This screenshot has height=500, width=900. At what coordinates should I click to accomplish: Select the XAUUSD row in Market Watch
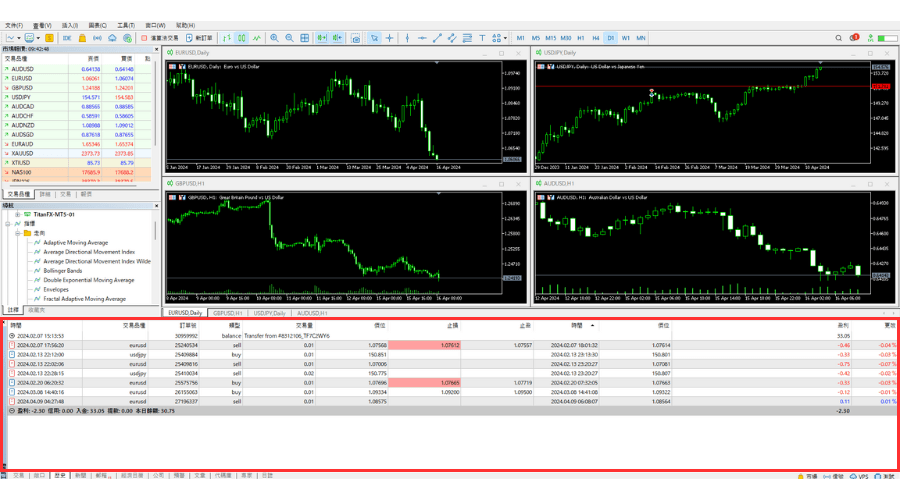20,153
